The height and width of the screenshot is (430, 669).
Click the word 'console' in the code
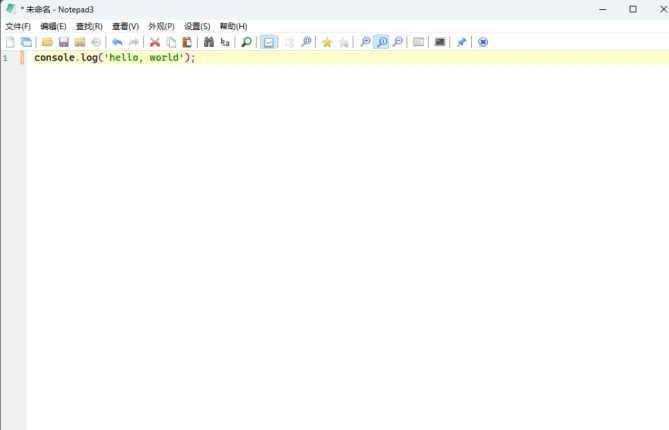[x=55, y=58]
